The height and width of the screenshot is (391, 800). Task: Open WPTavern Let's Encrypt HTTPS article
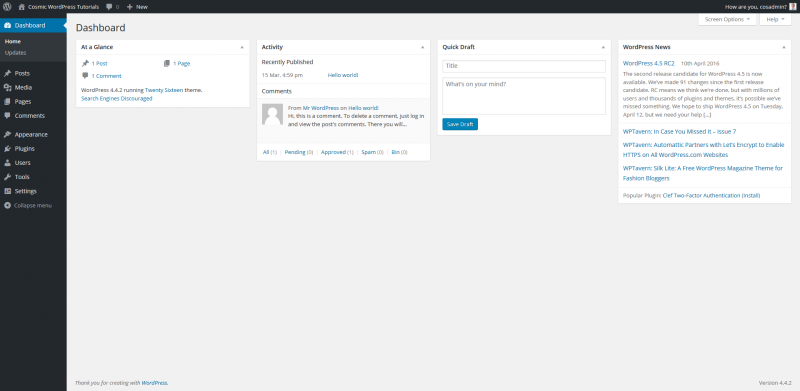coord(704,150)
